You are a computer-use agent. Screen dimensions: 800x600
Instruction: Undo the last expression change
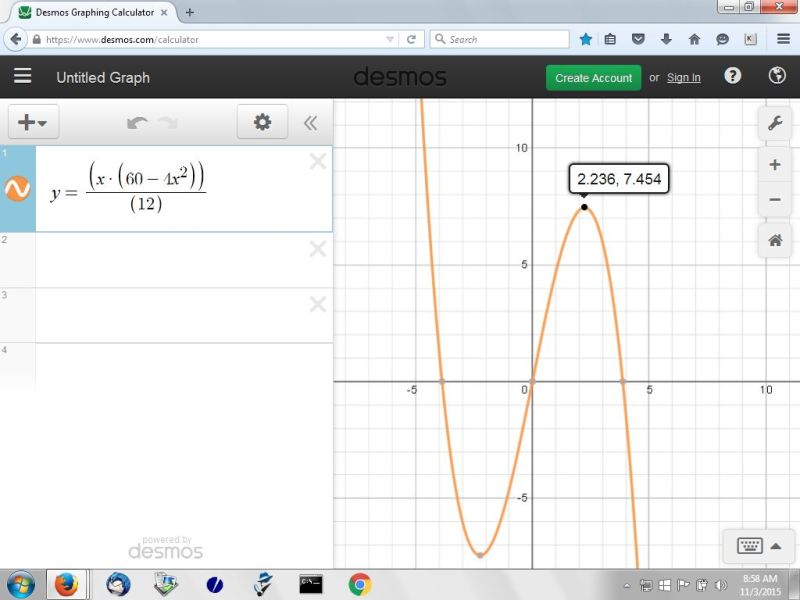tap(137, 122)
